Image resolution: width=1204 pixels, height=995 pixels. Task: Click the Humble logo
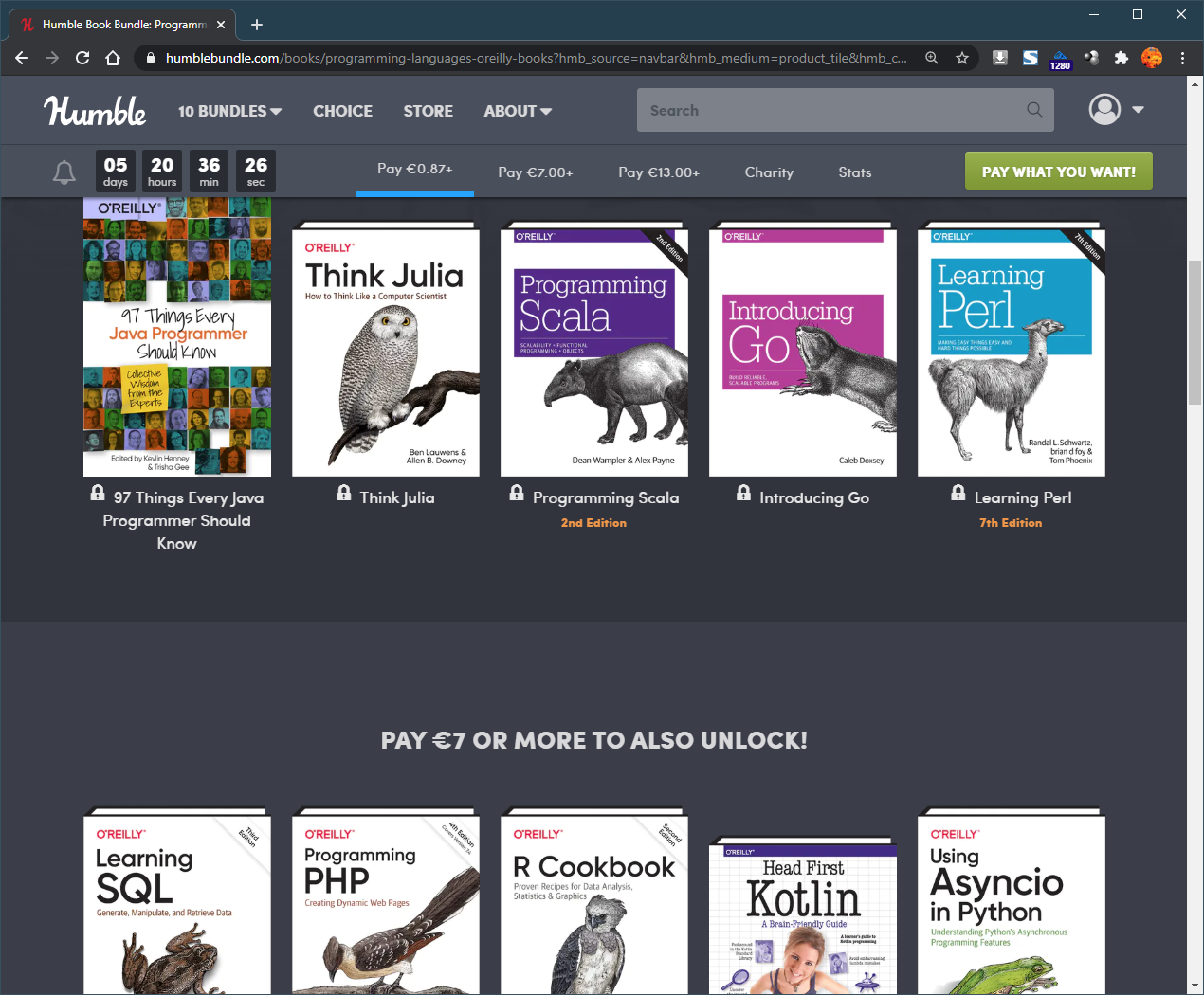(x=95, y=111)
